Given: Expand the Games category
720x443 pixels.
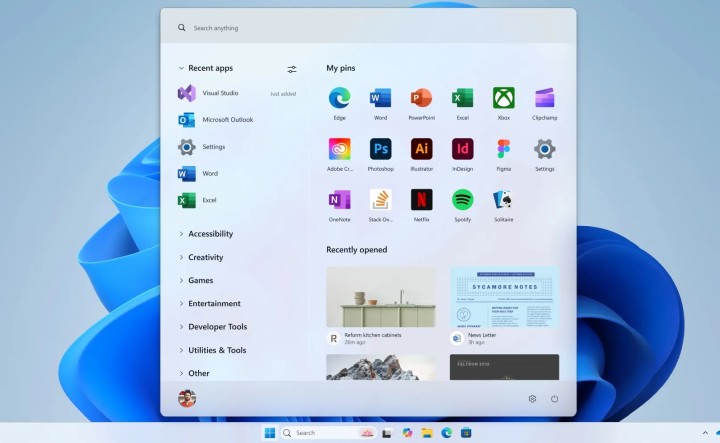Looking at the screenshot, I should (x=200, y=280).
